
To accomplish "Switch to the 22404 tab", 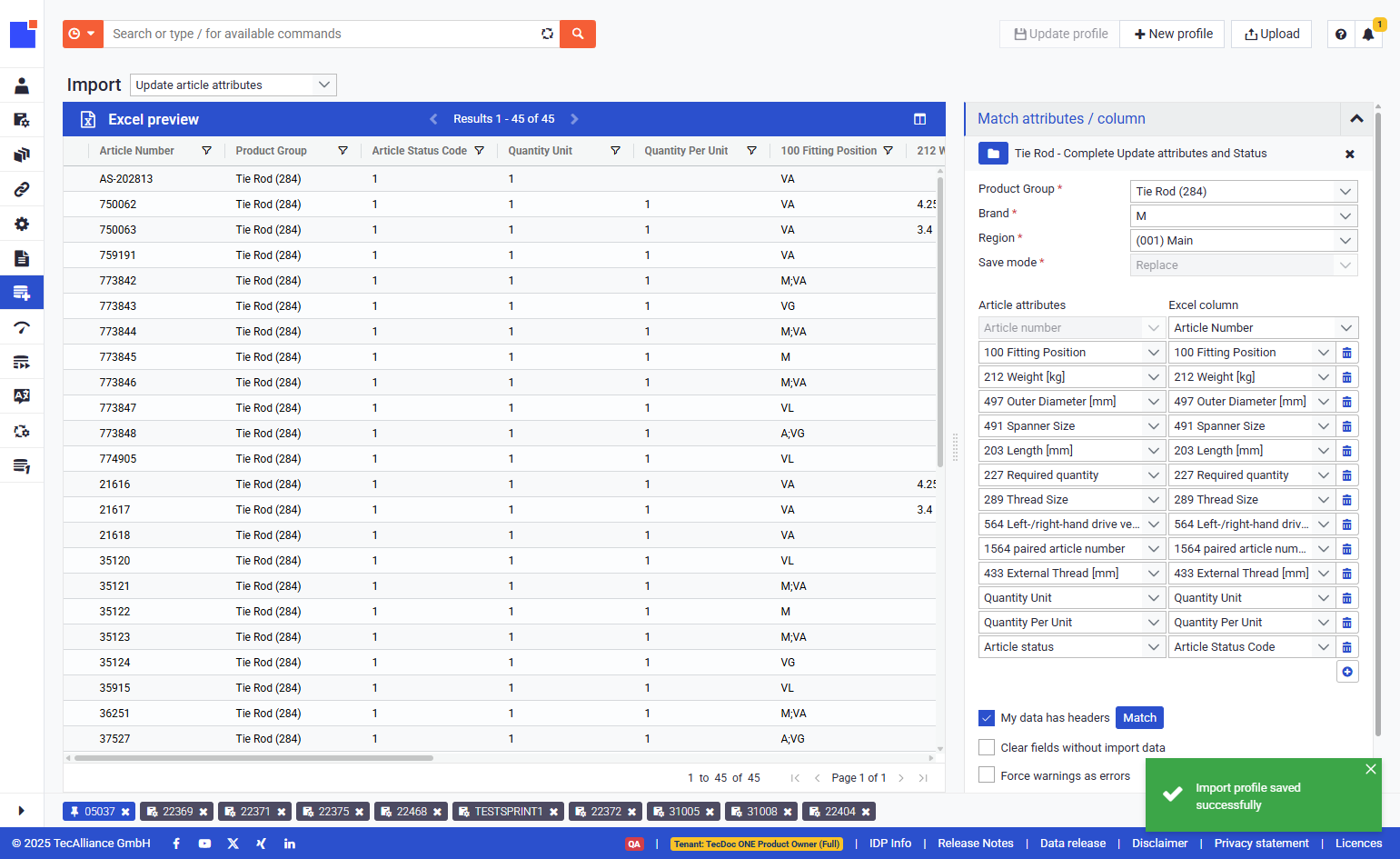I will pos(839,812).
